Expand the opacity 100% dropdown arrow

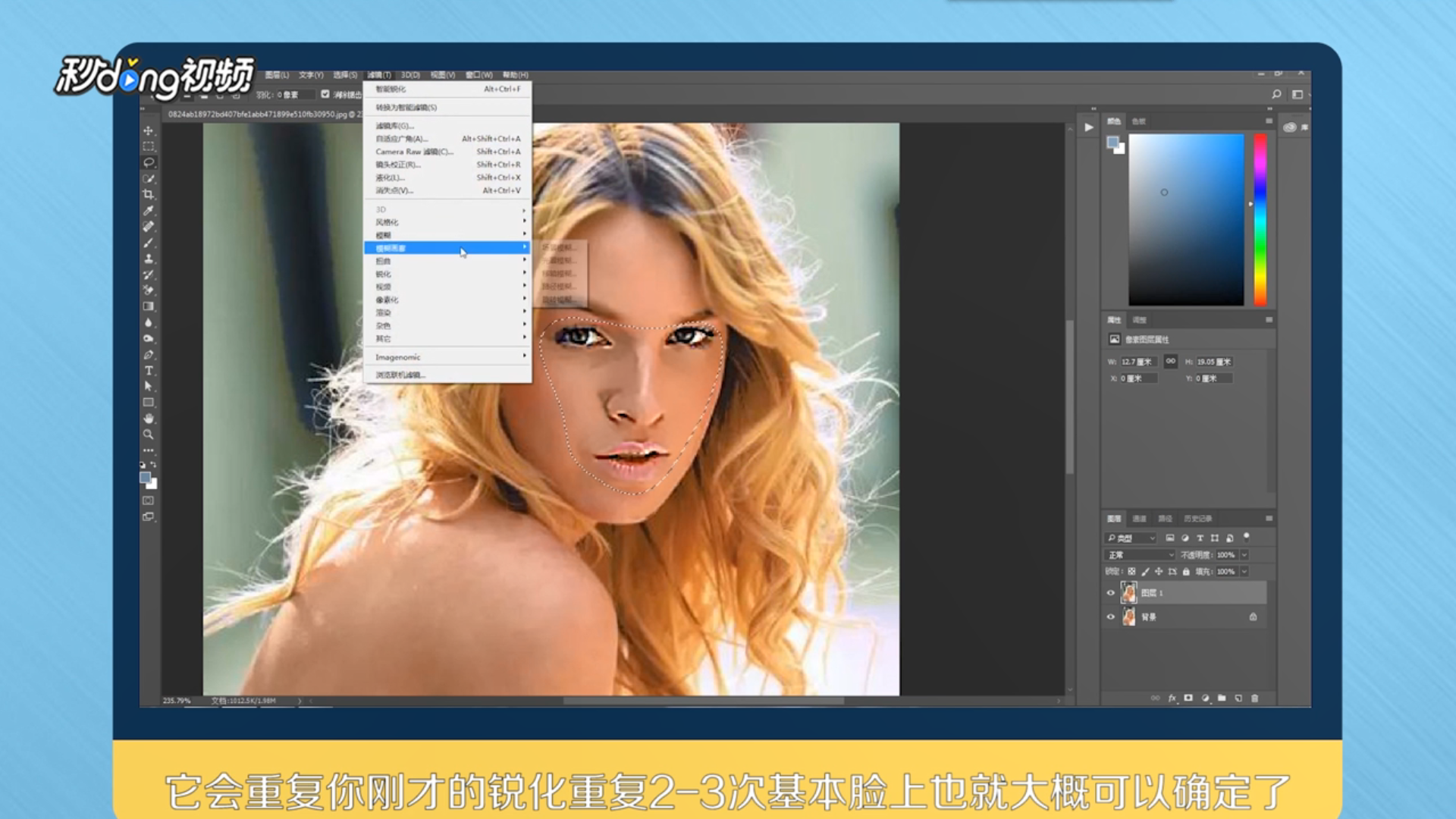[1244, 555]
